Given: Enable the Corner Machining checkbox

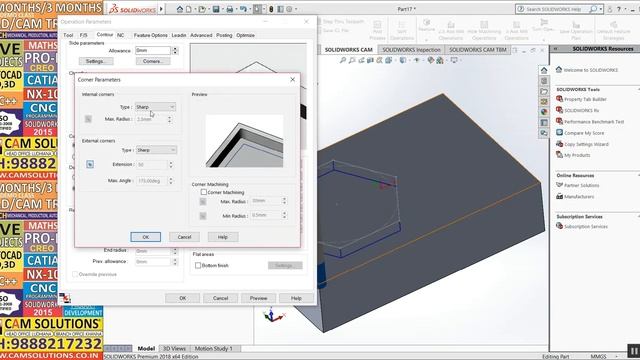Looking at the screenshot, I should (x=204, y=192).
